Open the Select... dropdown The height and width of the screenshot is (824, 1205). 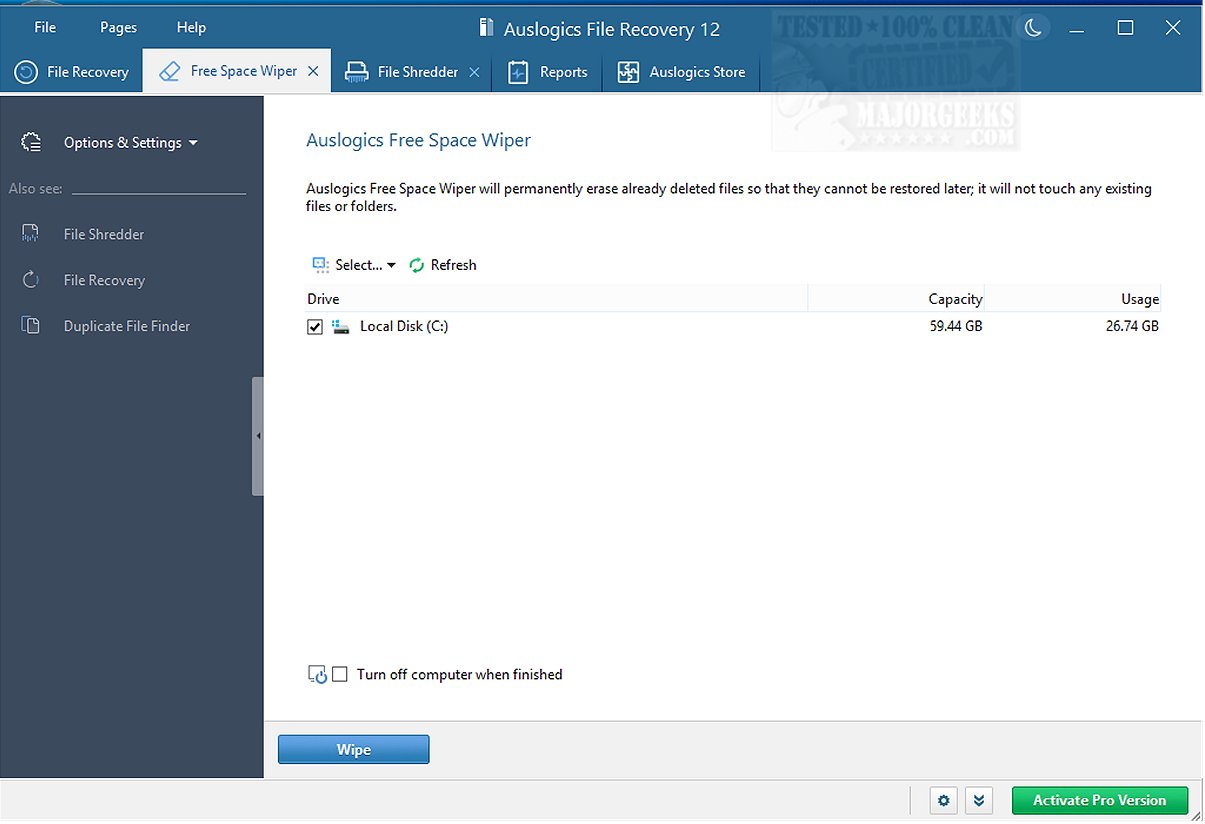pos(354,265)
